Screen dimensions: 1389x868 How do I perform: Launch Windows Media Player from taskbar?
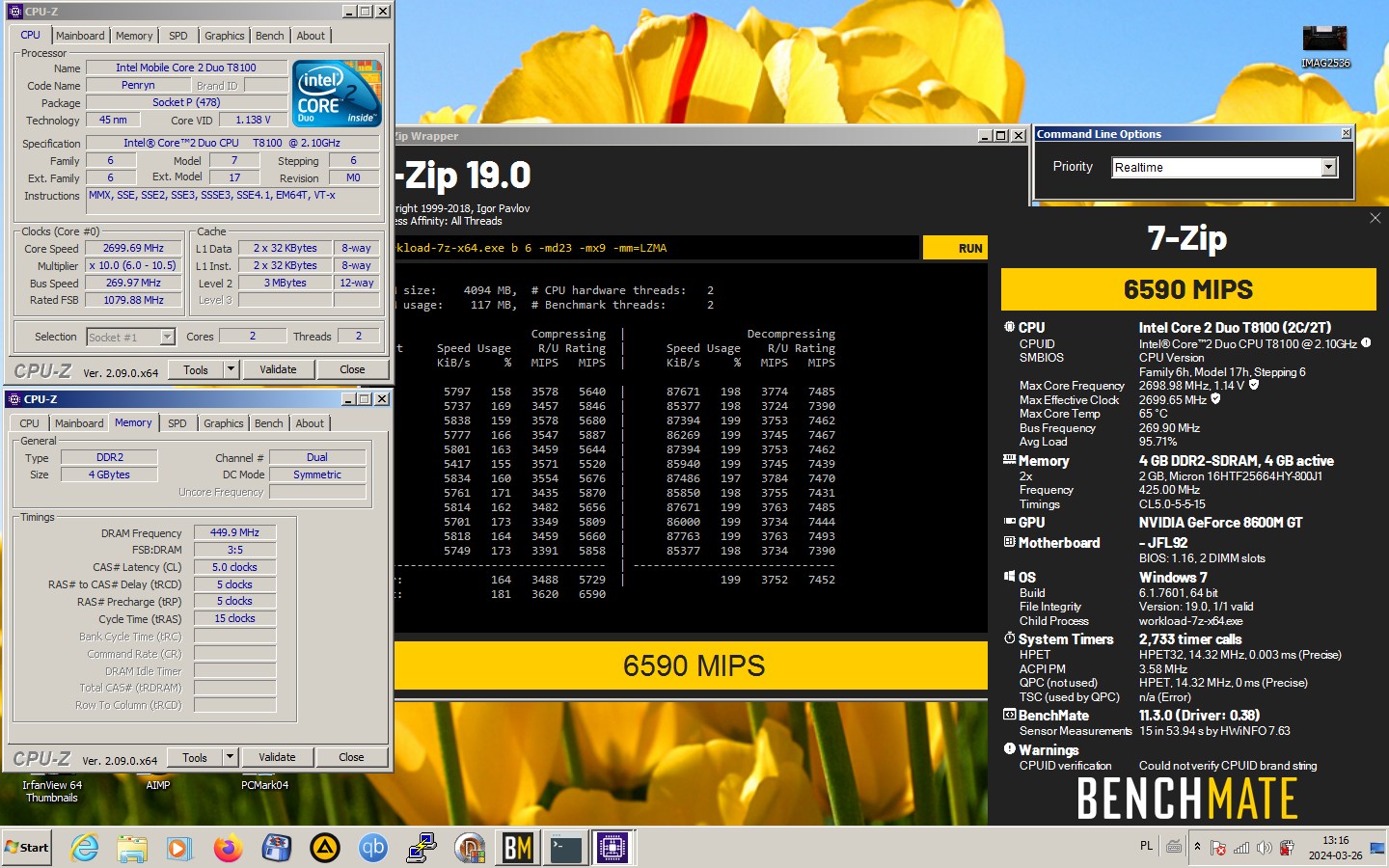click(179, 848)
